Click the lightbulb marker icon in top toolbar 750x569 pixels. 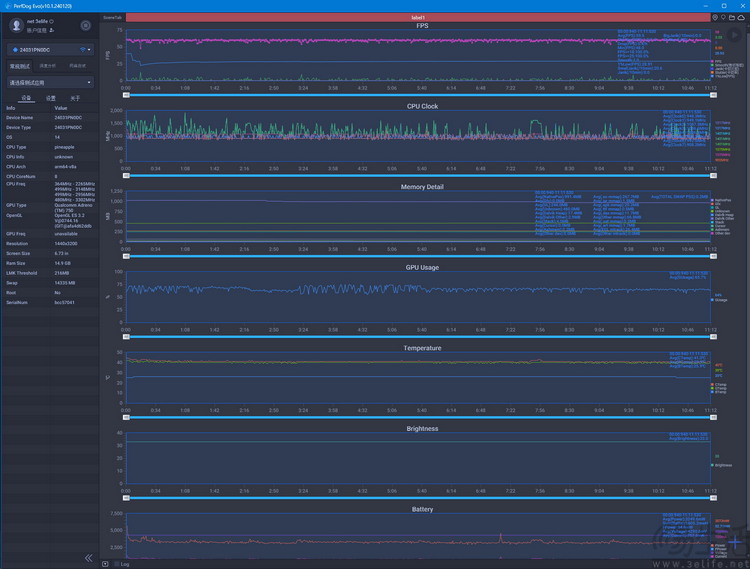[724, 17]
